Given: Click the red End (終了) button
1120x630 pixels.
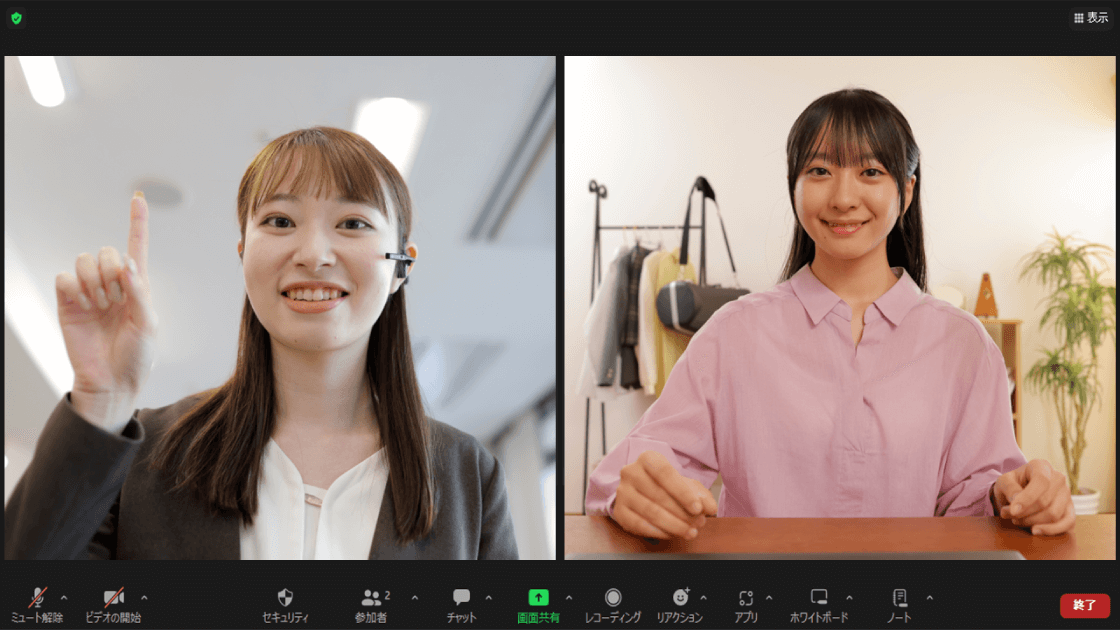Looking at the screenshot, I should pos(1084,605).
